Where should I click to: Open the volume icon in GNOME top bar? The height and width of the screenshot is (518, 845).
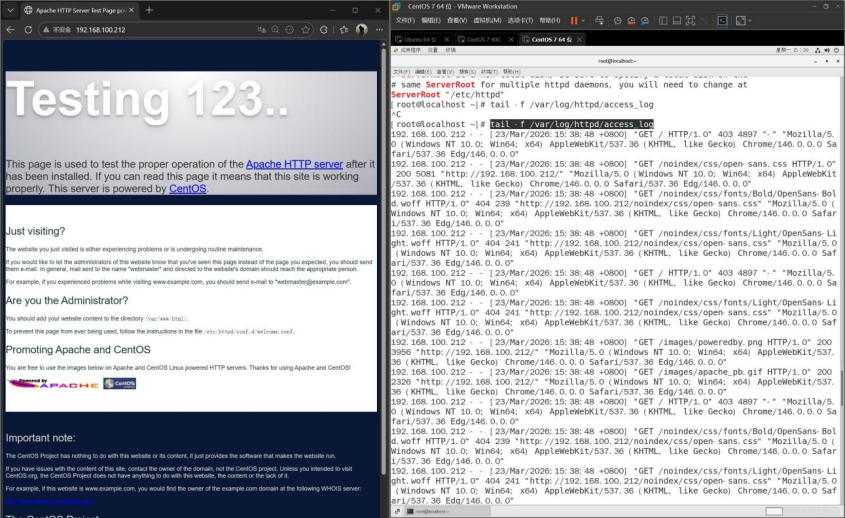(827, 50)
